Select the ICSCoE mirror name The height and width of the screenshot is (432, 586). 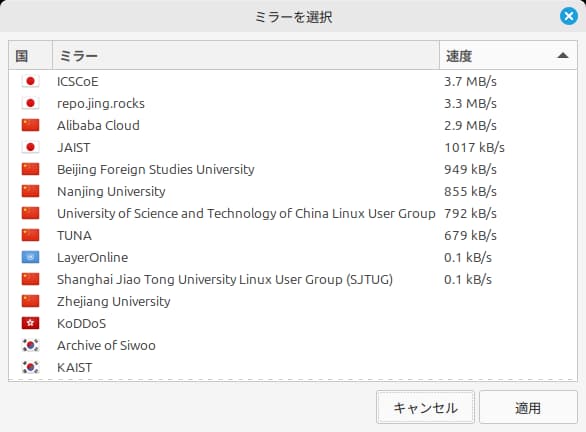pos(78,81)
